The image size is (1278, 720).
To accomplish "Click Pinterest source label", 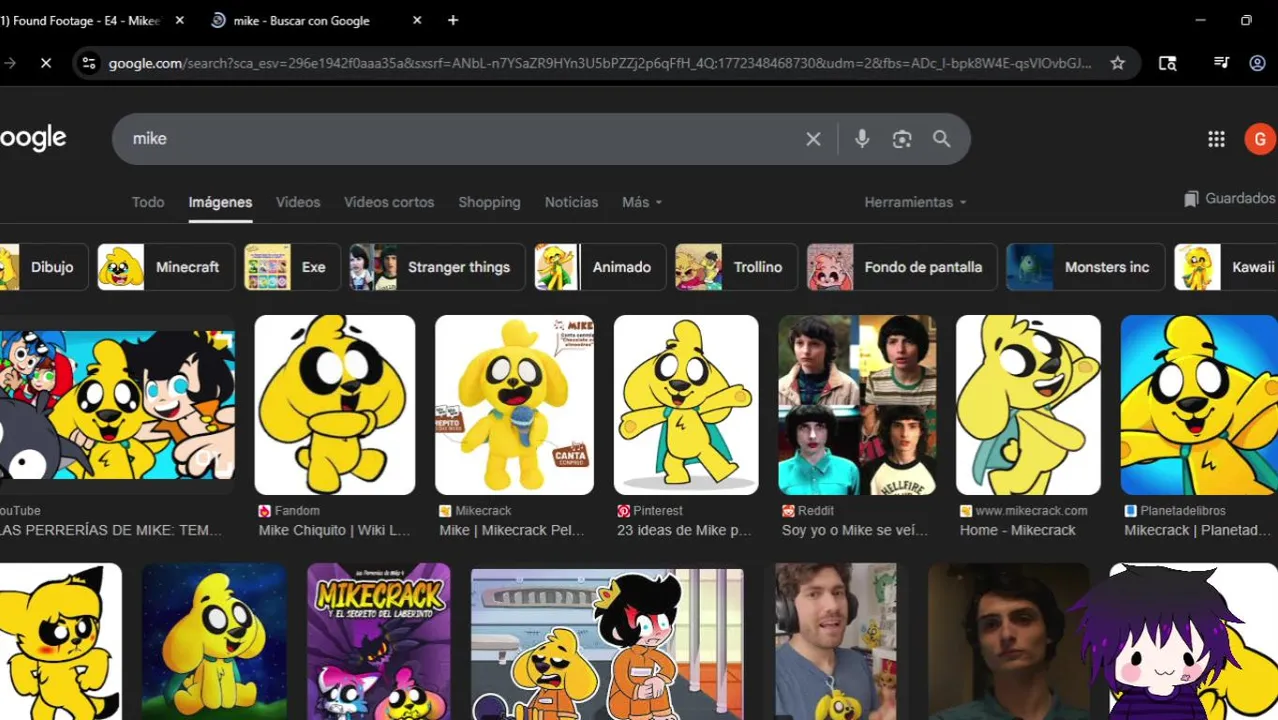I will tap(658, 511).
